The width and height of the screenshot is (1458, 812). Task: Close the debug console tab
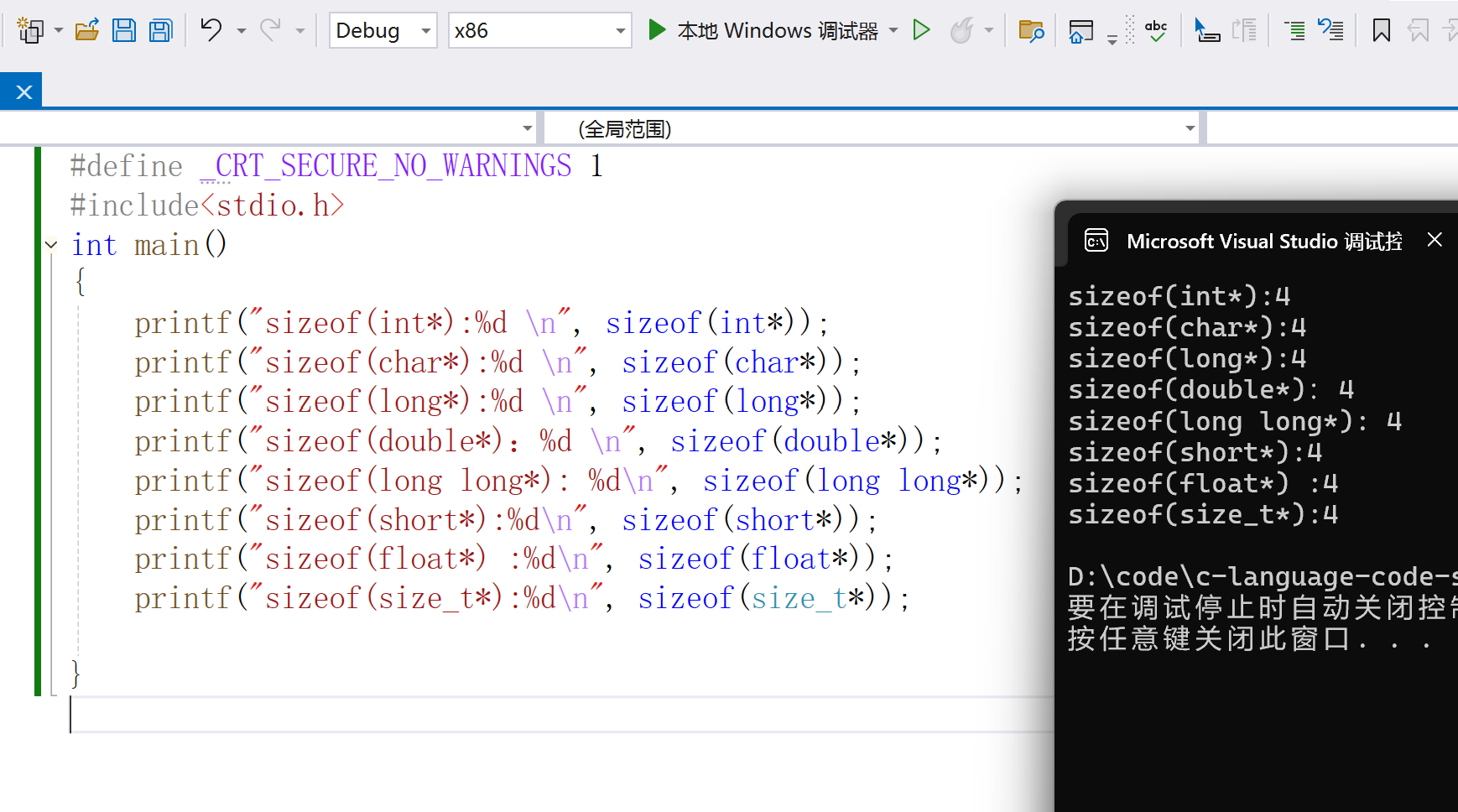[1435, 240]
